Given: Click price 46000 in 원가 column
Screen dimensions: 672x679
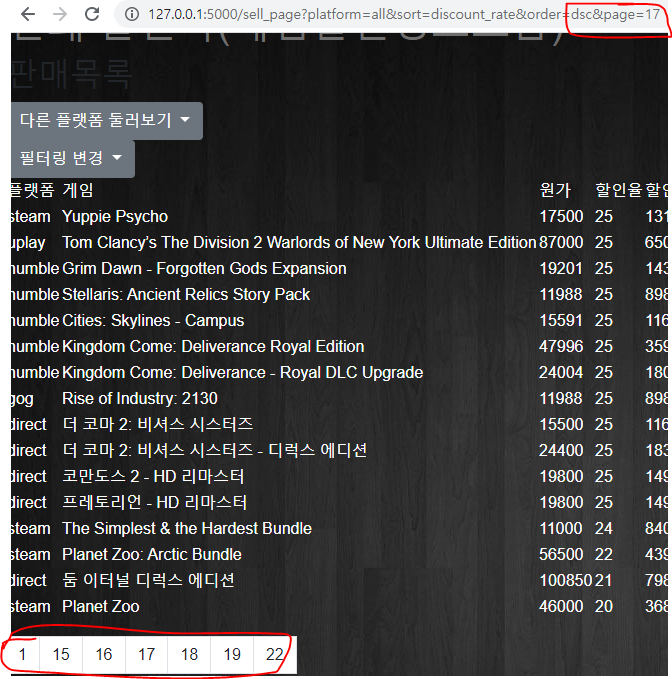Looking at the screenshot, I should (x=561, y=606).
